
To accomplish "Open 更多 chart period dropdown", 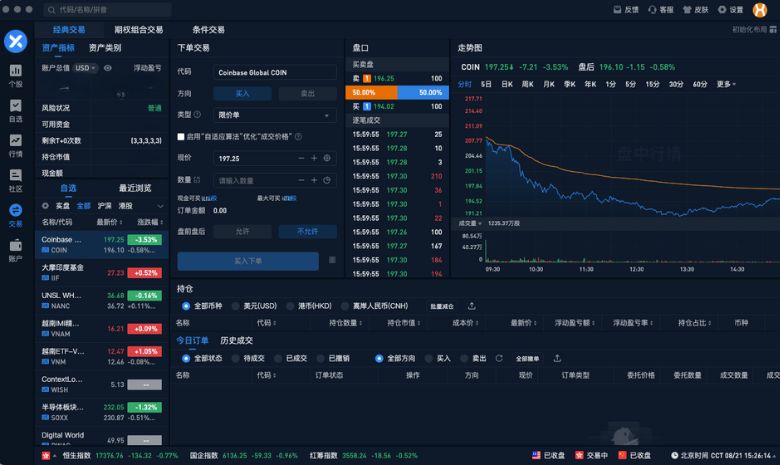I will point(726,84).
